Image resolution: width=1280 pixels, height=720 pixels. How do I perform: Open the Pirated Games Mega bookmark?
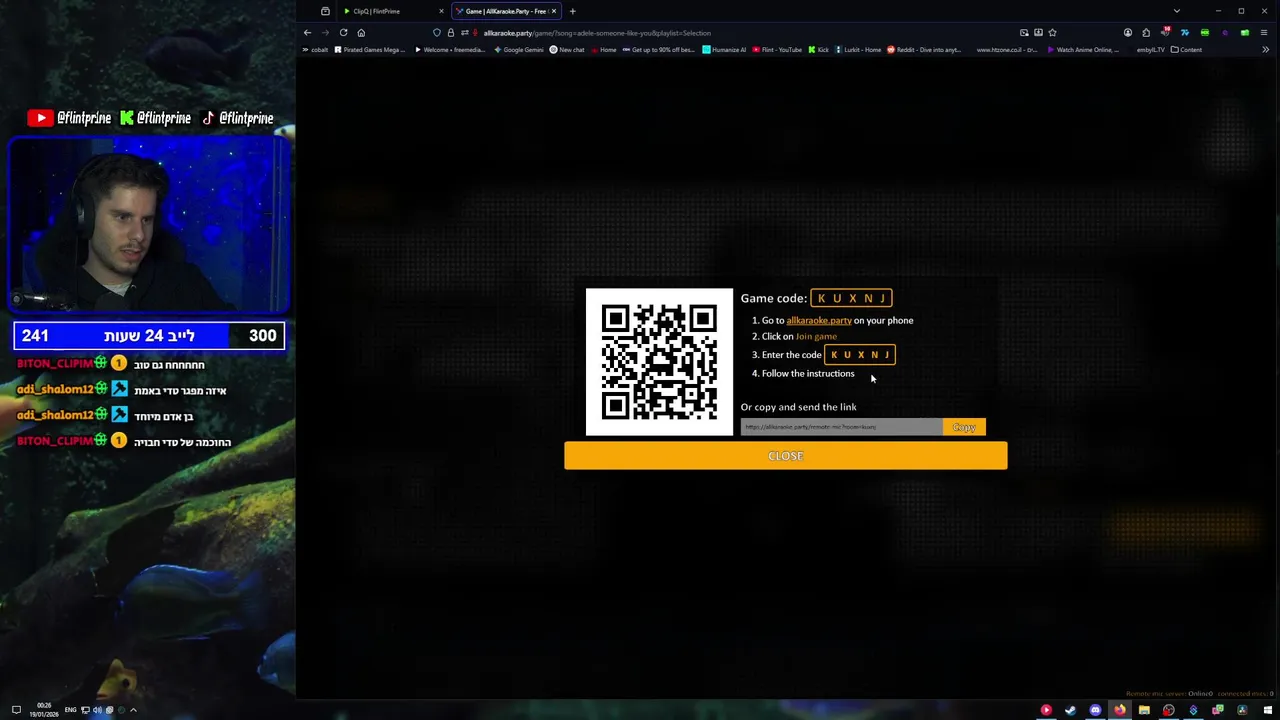pyautogui.click(x=370, y=49)
